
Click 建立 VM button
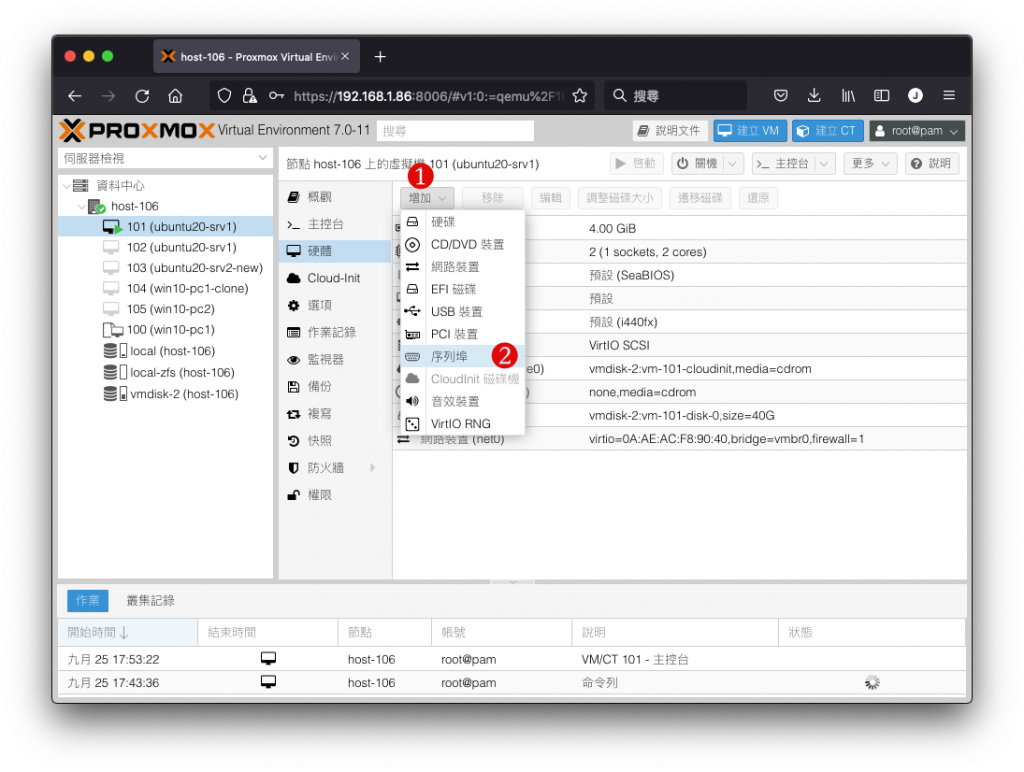(750, 131)
